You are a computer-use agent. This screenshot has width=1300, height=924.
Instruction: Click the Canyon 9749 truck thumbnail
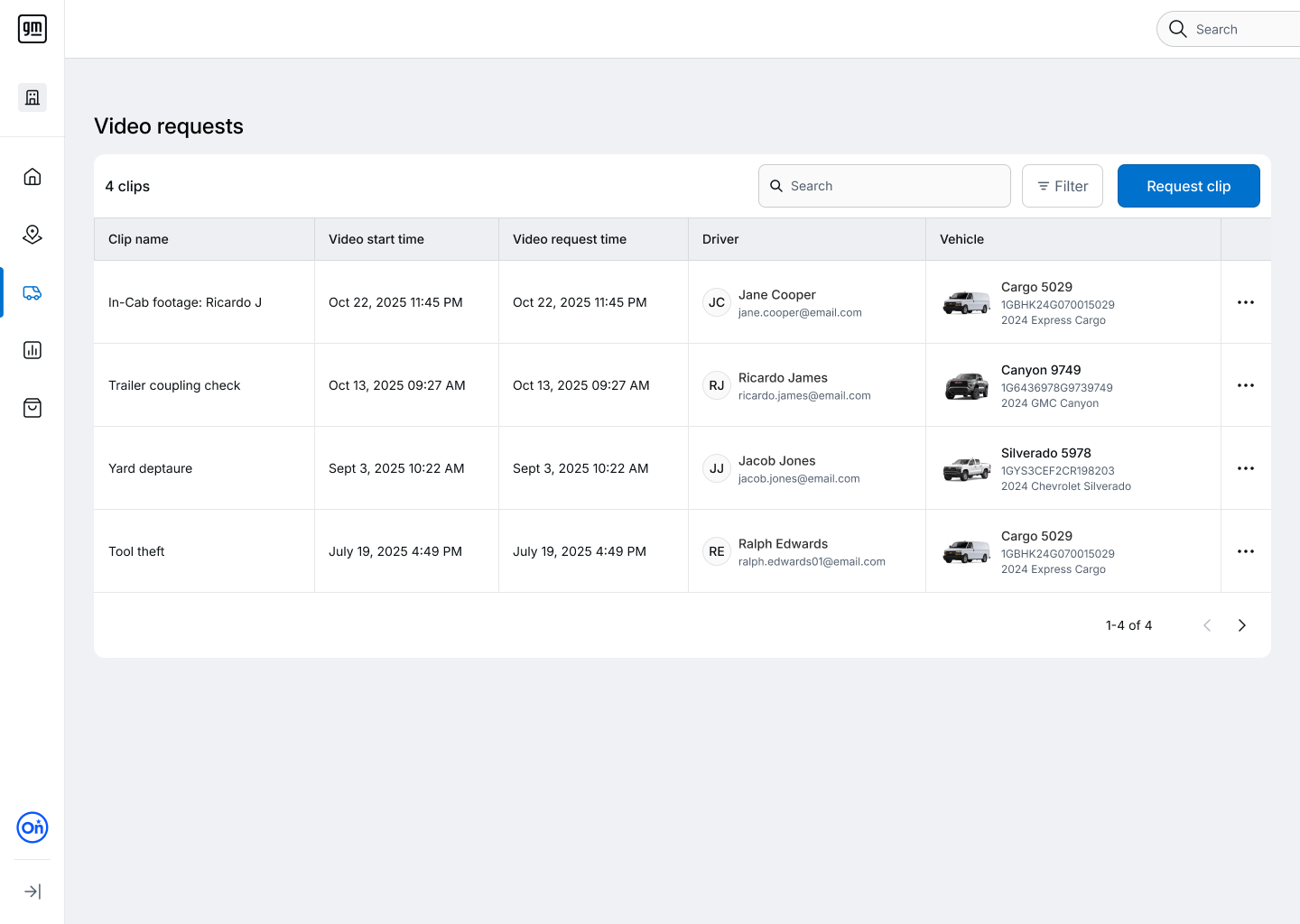[x=967, y=386]
